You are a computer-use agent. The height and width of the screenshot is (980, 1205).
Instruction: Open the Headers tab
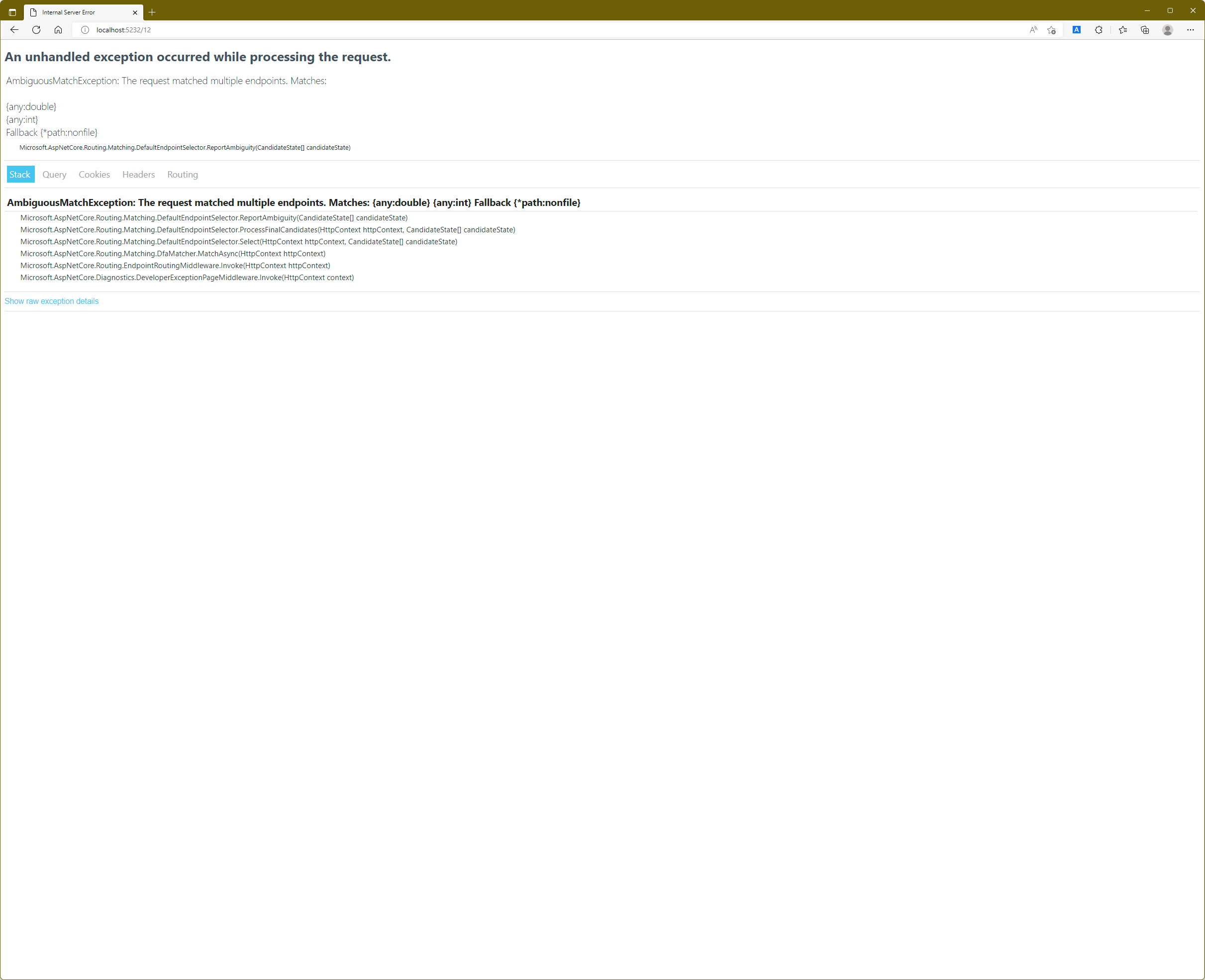point(138,175)
